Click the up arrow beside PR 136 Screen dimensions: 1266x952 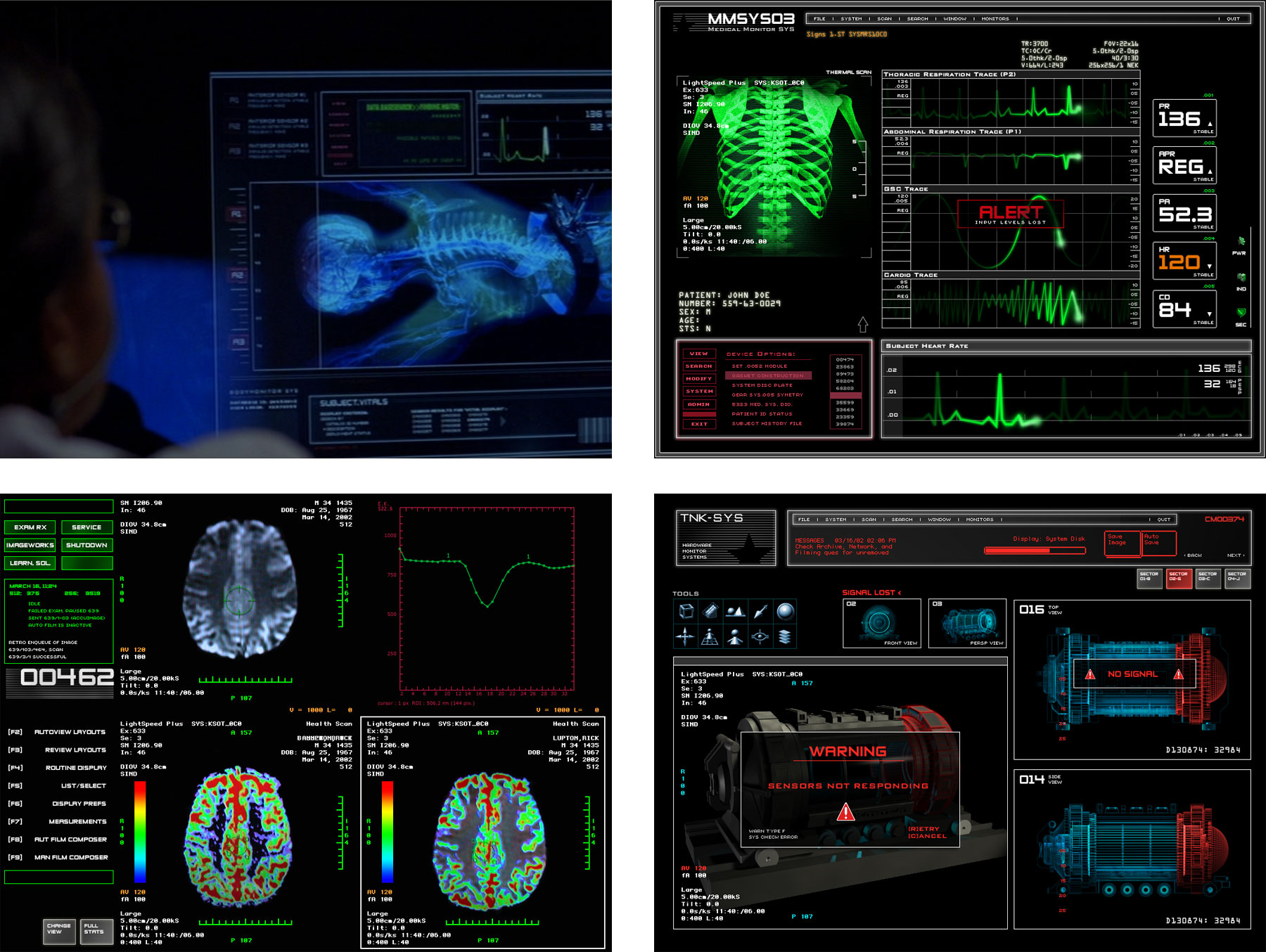point(1210,124)
